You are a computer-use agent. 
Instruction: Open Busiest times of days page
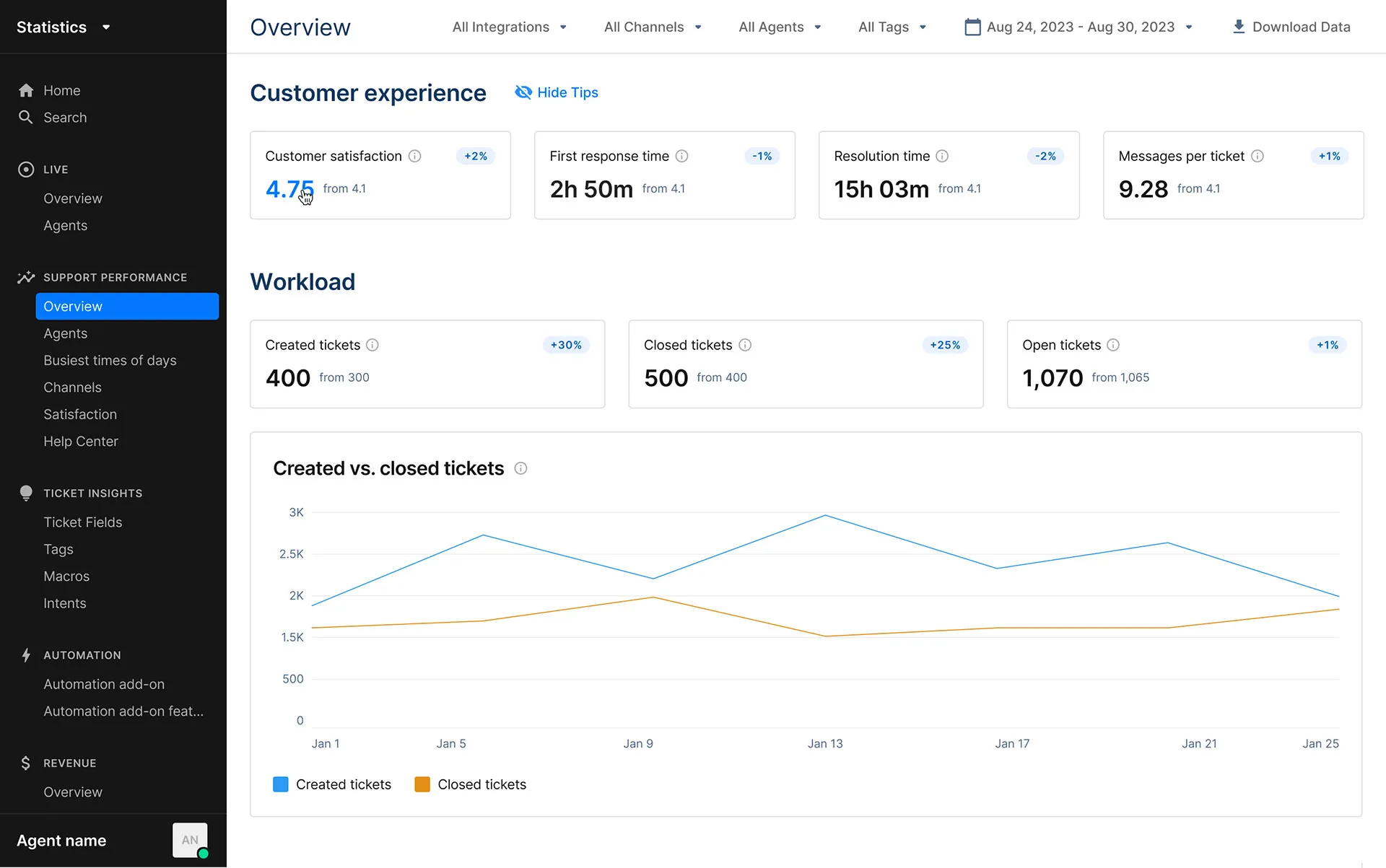coord(110,360)
